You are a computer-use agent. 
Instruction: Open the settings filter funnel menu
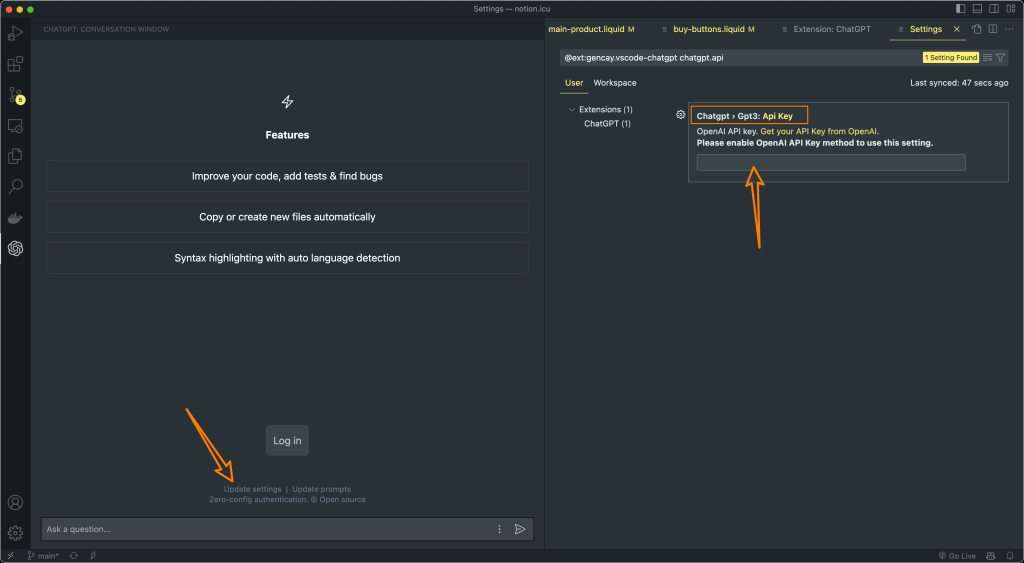(x=1000, y=58)
